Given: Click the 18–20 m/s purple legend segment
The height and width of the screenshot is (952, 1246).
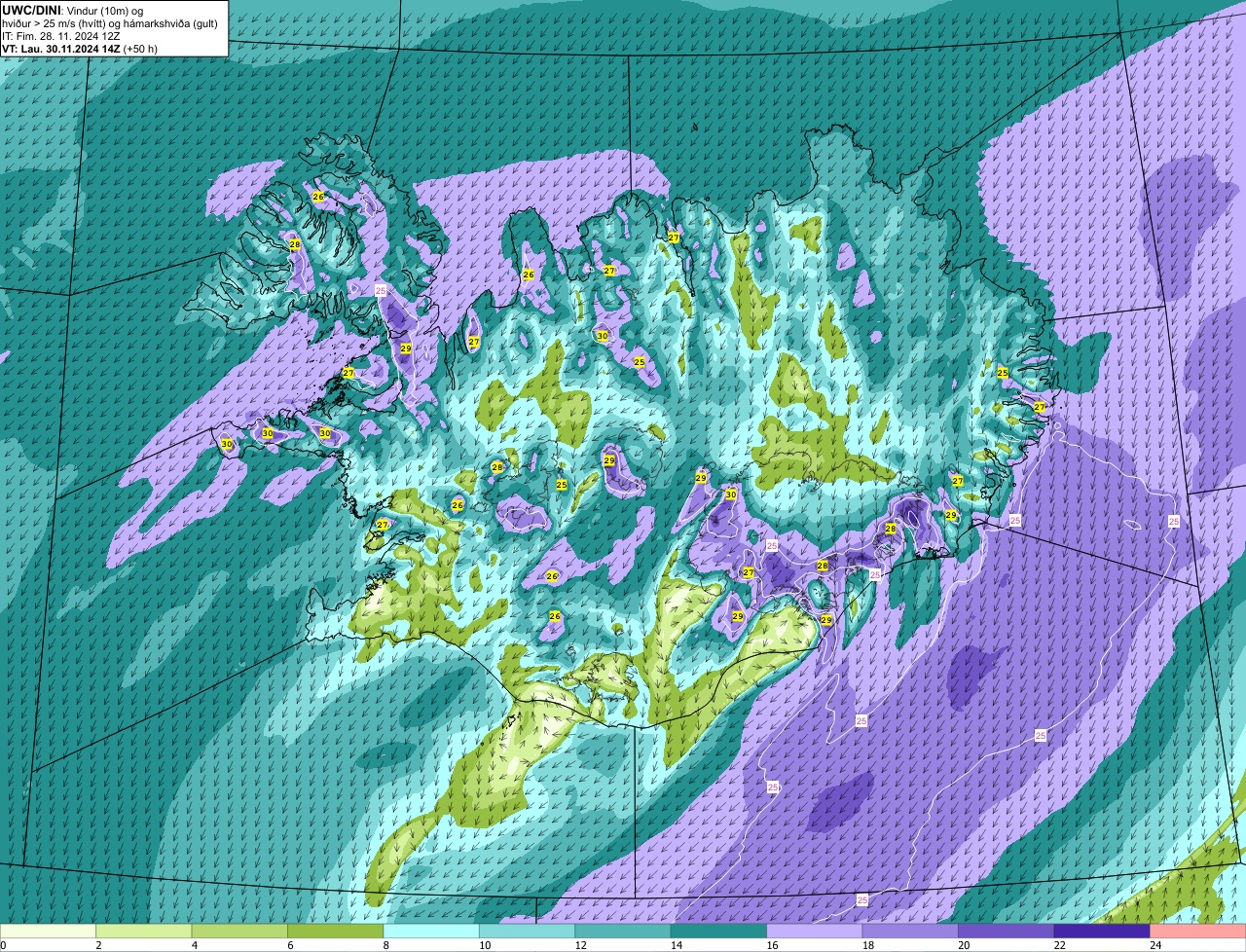Looking at the screenshot, I should pos(910,931).
